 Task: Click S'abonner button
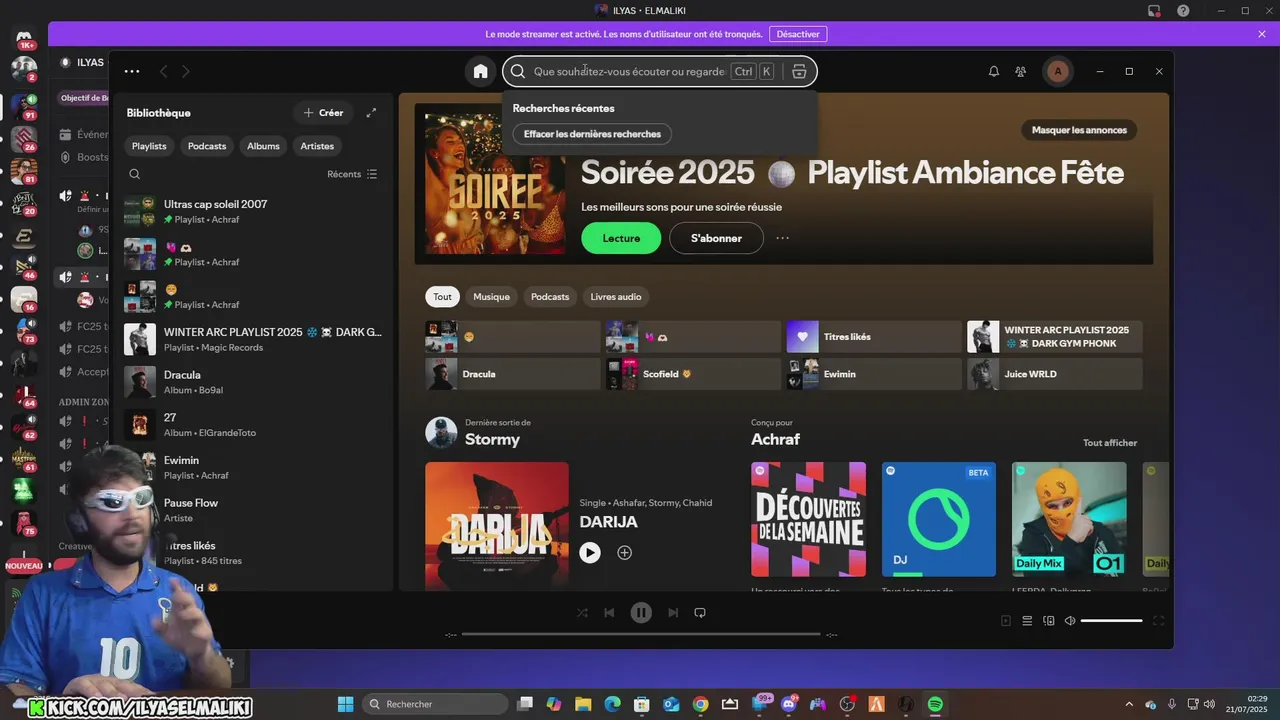(716, 238)
